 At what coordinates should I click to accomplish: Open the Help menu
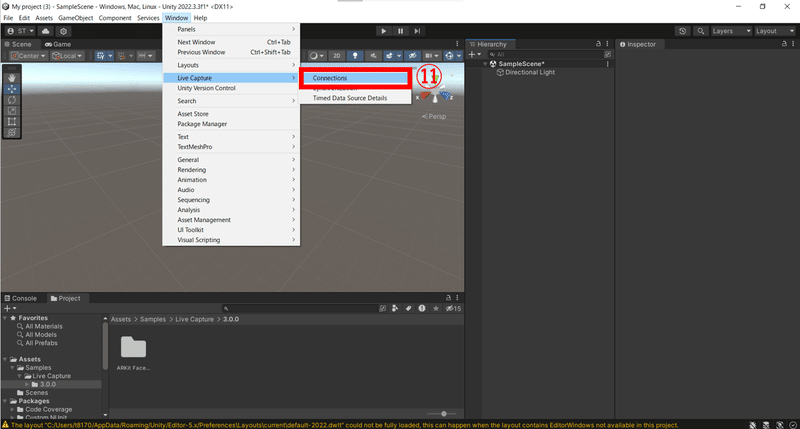(x=201, y=18)
